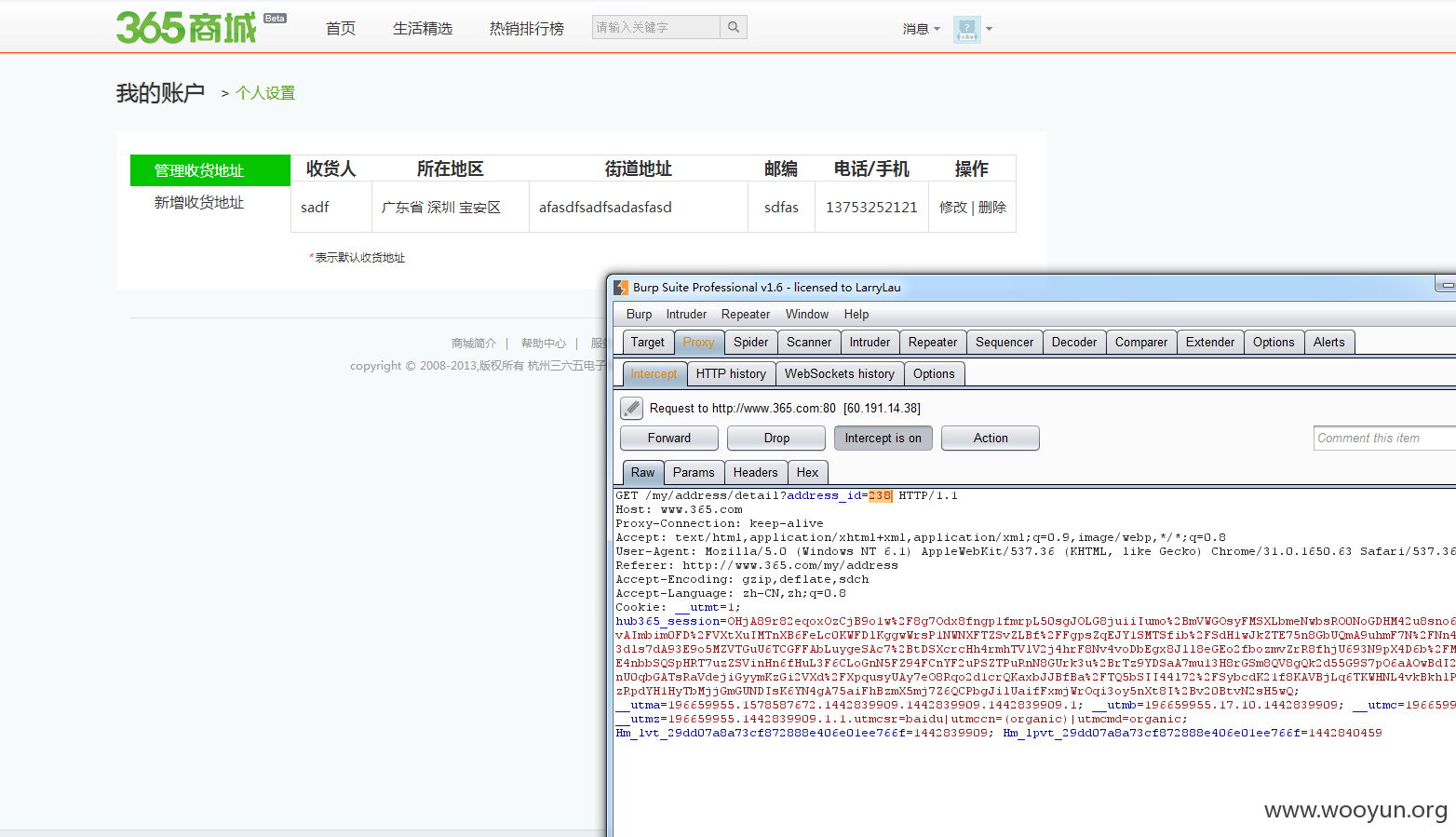Switch to the Spider tab
This screenshot has width=1456, height=837.
pos(750,343)
